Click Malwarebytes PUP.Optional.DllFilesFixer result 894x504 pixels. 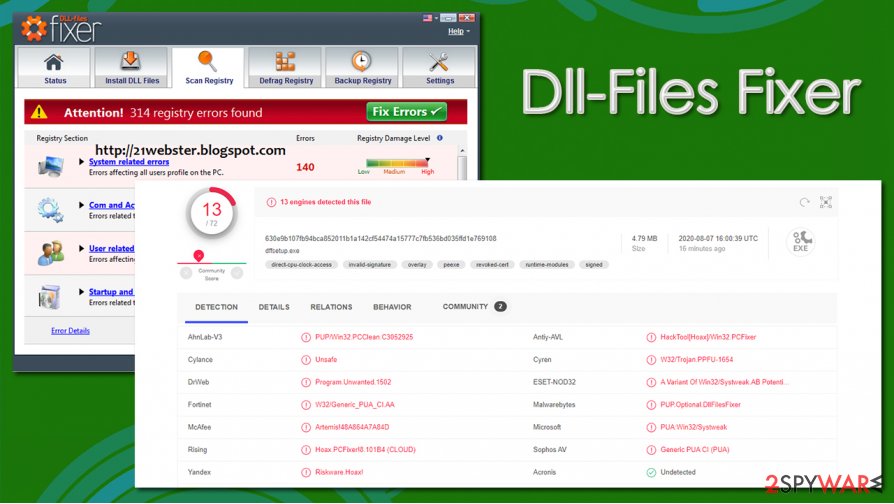tap(700, 405)
